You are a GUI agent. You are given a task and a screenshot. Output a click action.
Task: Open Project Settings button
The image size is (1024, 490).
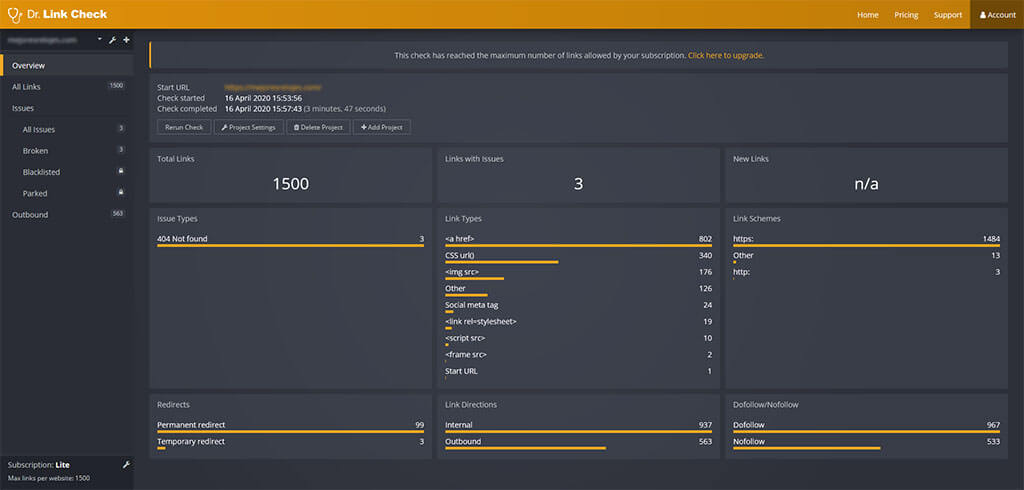click(x=249, y=127)
